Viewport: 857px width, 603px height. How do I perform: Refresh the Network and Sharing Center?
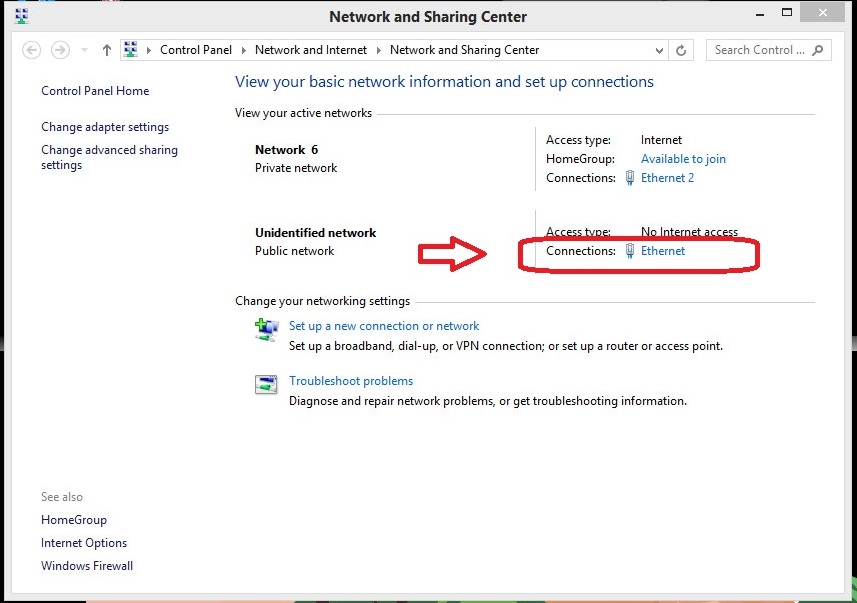click(681, 50)
